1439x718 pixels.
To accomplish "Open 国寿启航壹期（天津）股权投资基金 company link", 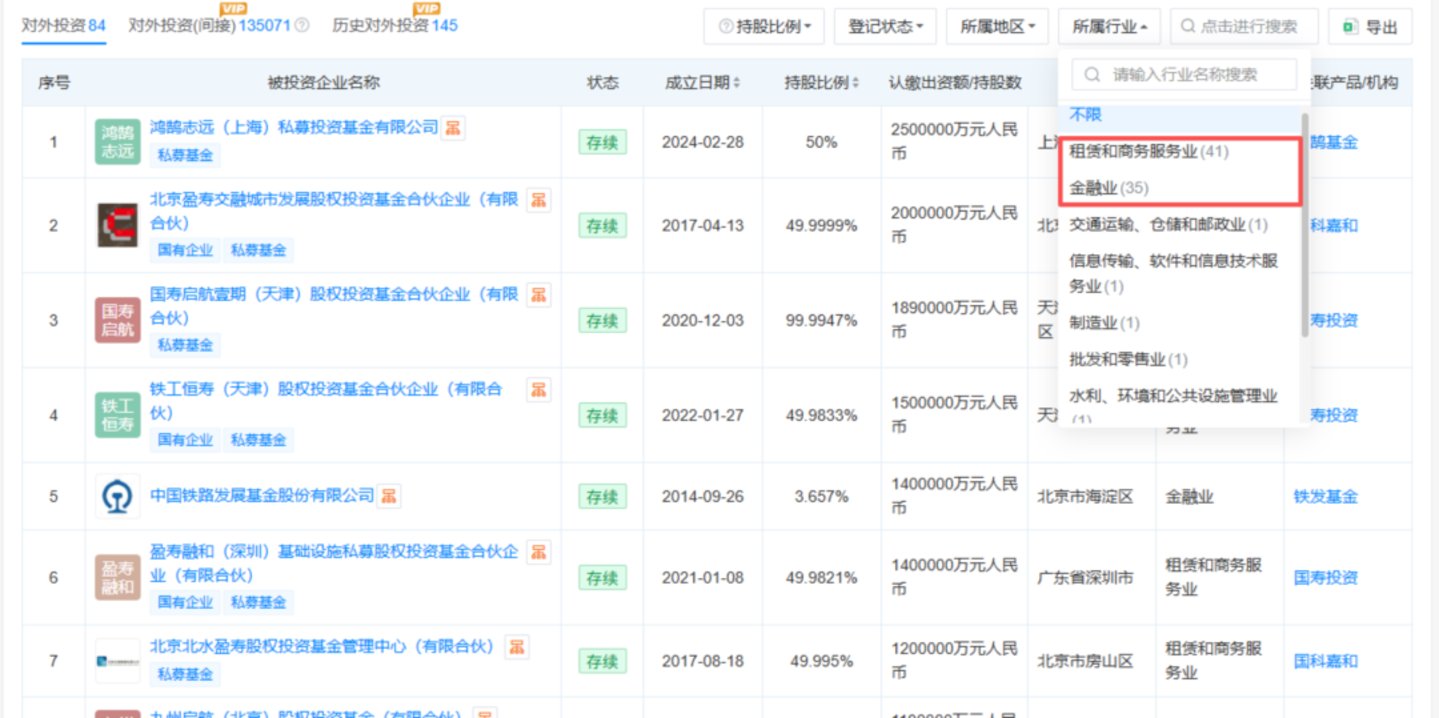I will pyautogui.click(x=334, y=305).
